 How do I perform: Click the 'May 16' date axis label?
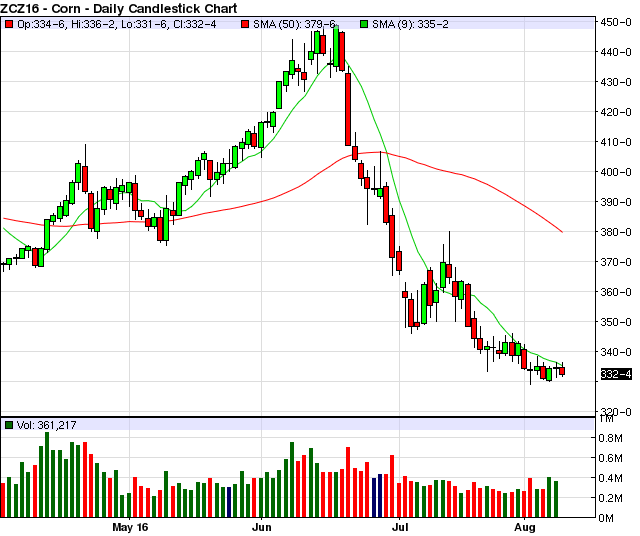(x=130, y=527)
